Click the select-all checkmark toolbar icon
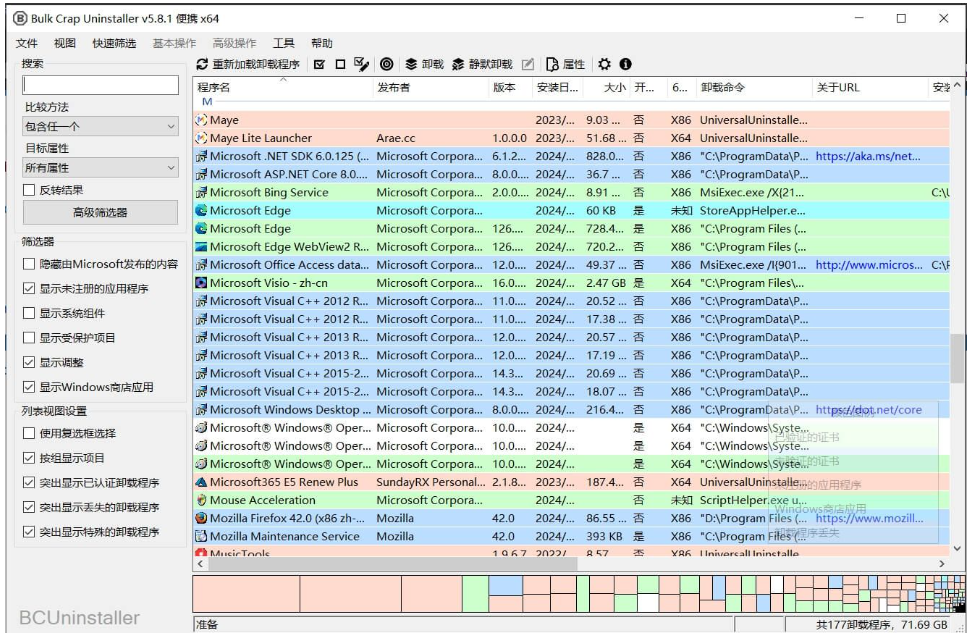Screen dimensions: 974x635 pos(319,64)
